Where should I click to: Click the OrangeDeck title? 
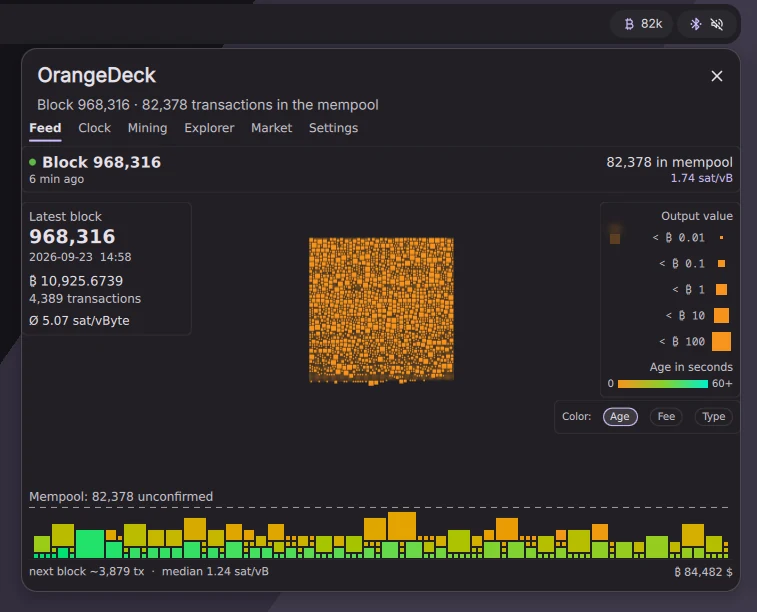97,75
